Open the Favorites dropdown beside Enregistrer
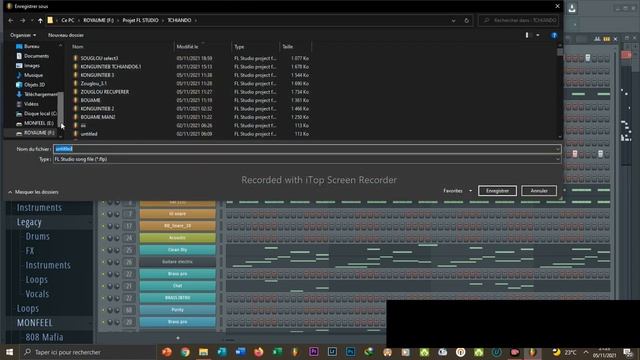Viewport: 640px width, 360px height. click(x=470, y=191)
